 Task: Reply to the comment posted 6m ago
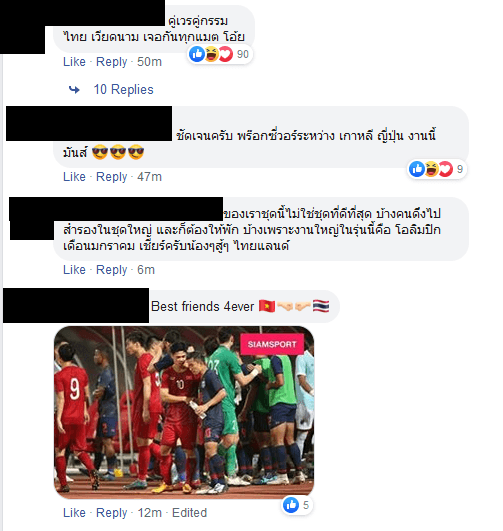[x=111, y=270]
